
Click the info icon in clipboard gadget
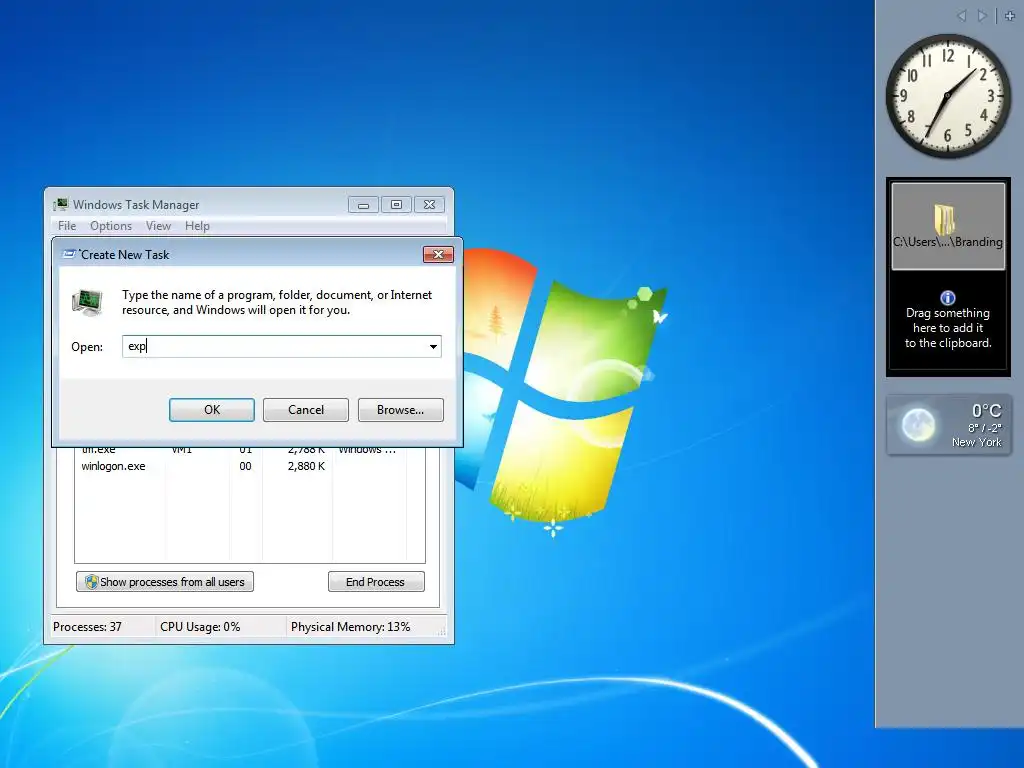948,298
